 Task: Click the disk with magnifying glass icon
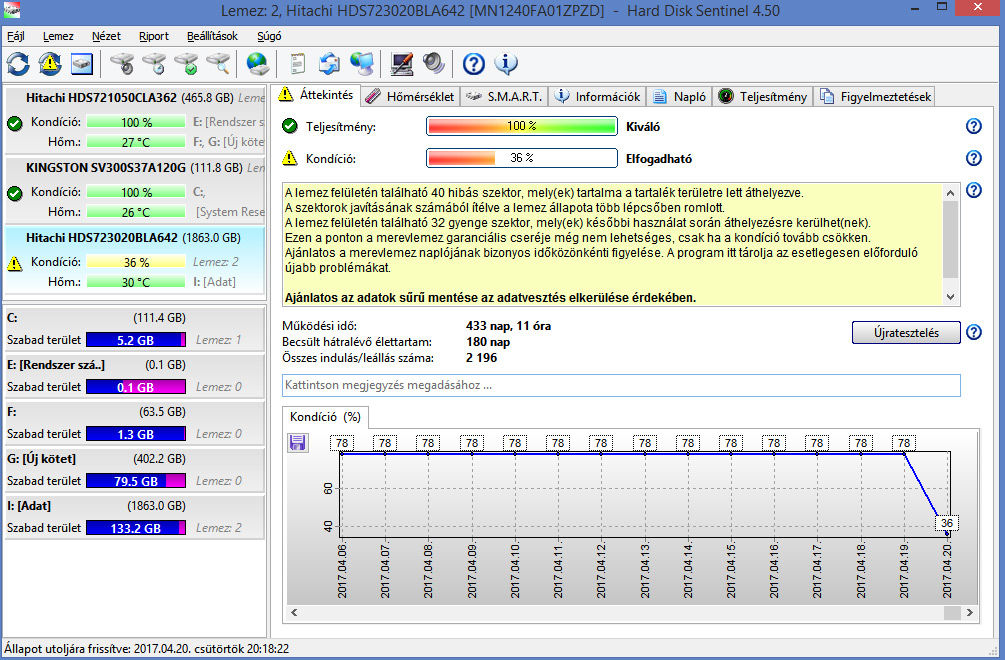coord(218,63)
